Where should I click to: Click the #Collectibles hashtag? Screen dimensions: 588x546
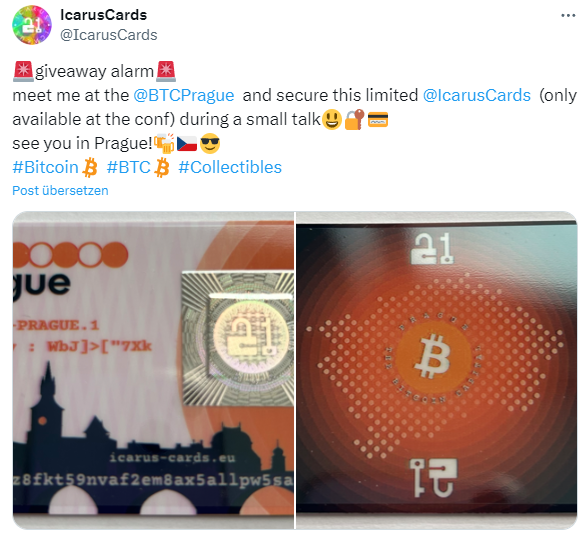coord(230,167)
